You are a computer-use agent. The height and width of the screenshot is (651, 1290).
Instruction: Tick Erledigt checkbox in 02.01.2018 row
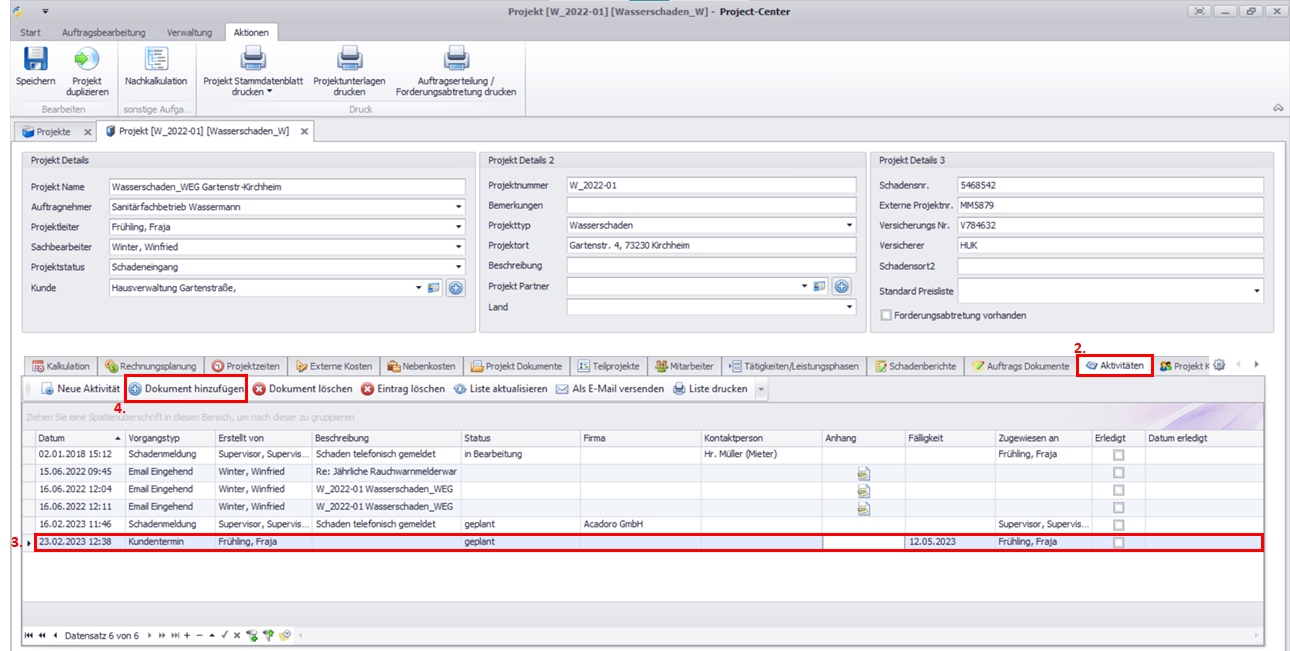1118,455
